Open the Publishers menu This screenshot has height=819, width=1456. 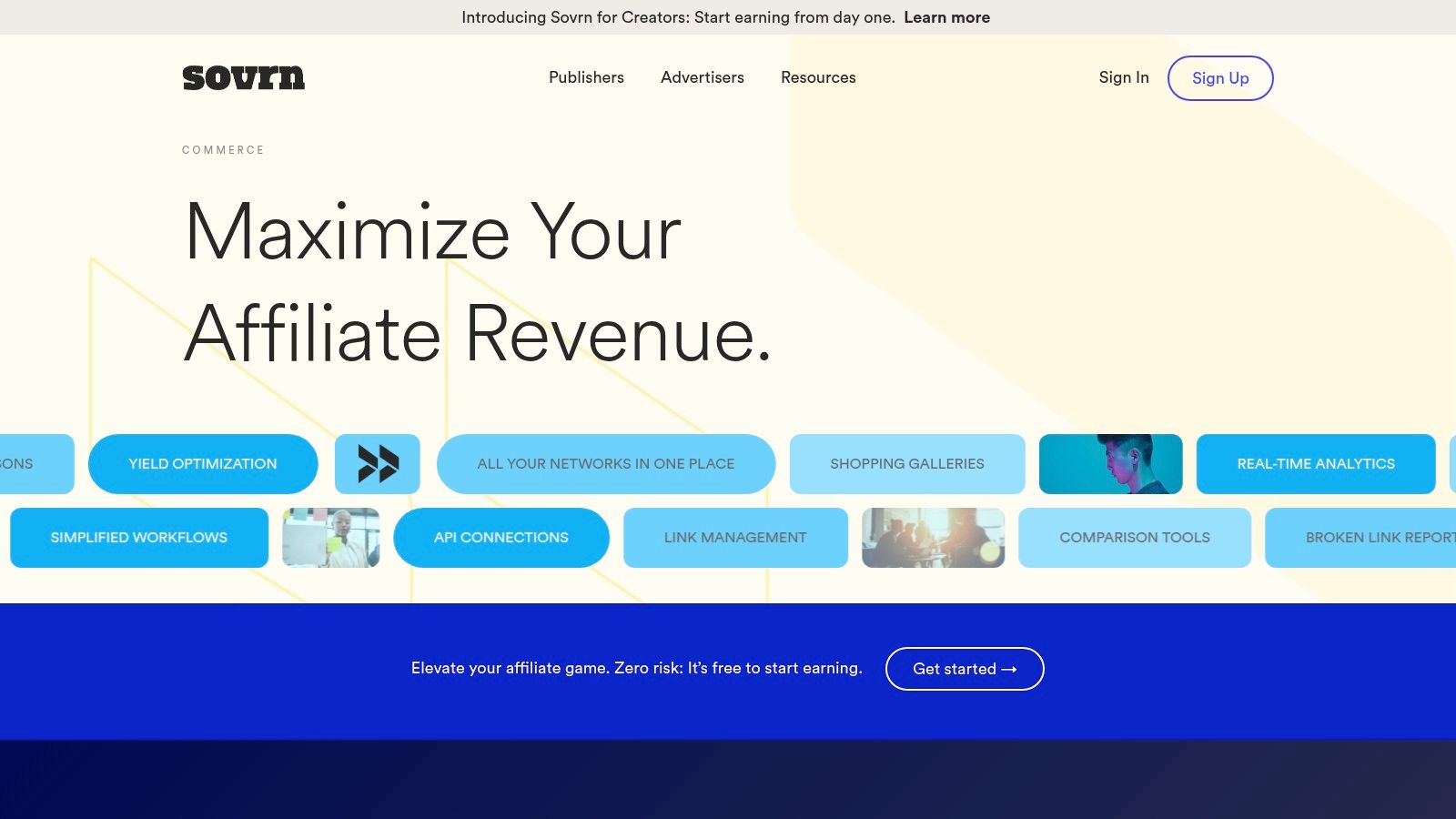click(x=585, y=77)
